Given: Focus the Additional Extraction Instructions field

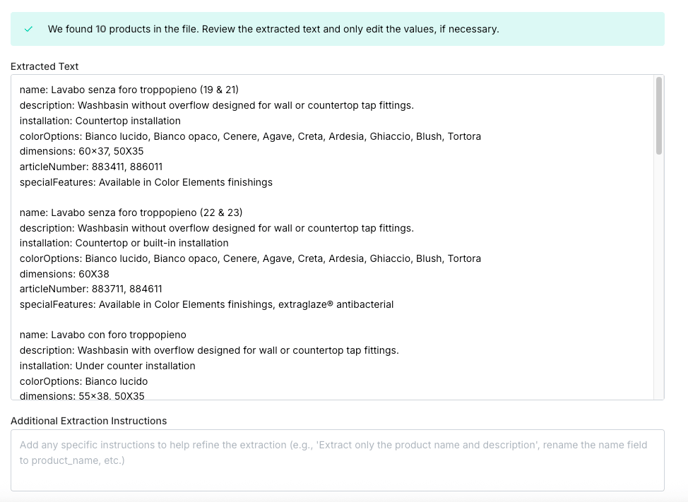Looking at the screenshot, I should tap(337, 460).
